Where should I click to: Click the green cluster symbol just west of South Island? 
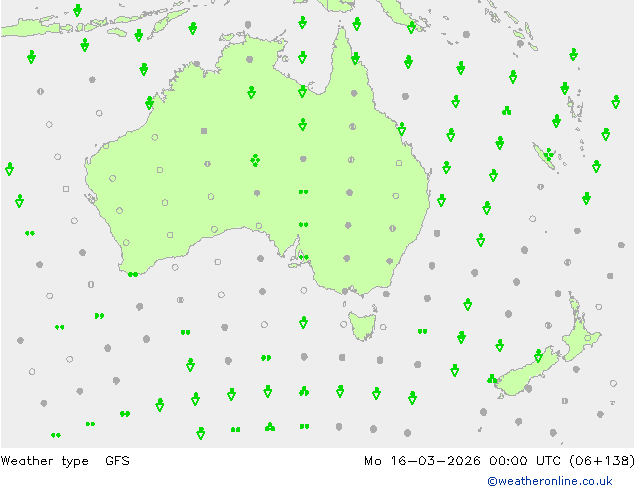[492, 379]
